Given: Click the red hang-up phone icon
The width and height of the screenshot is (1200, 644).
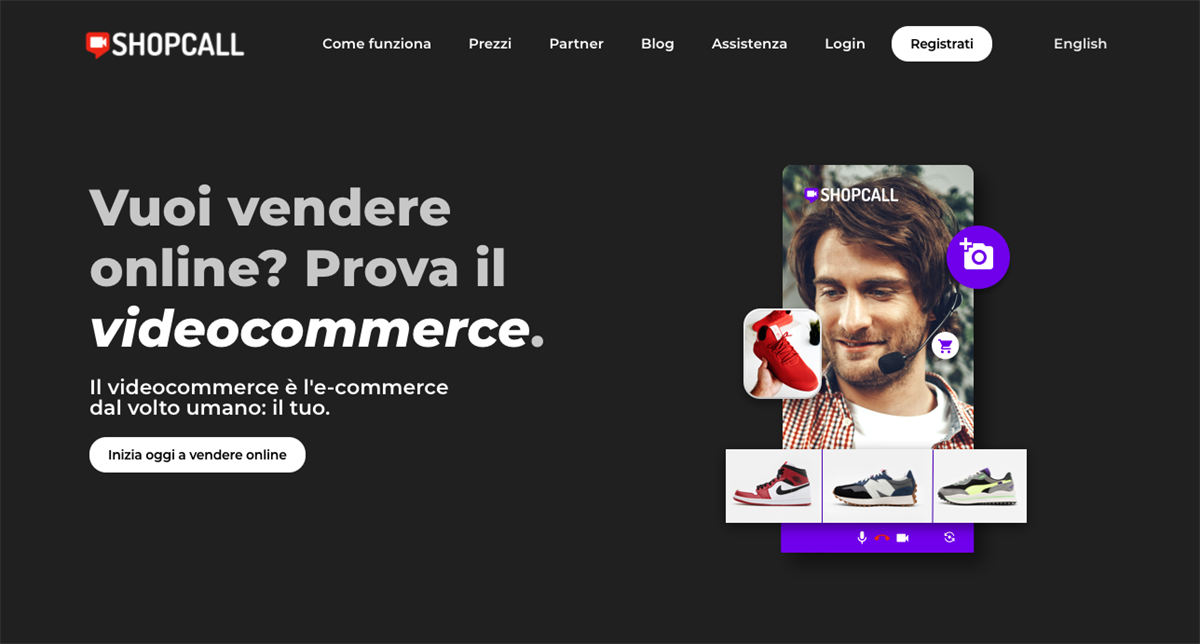Looking at the screenshot, I should 882,538.
